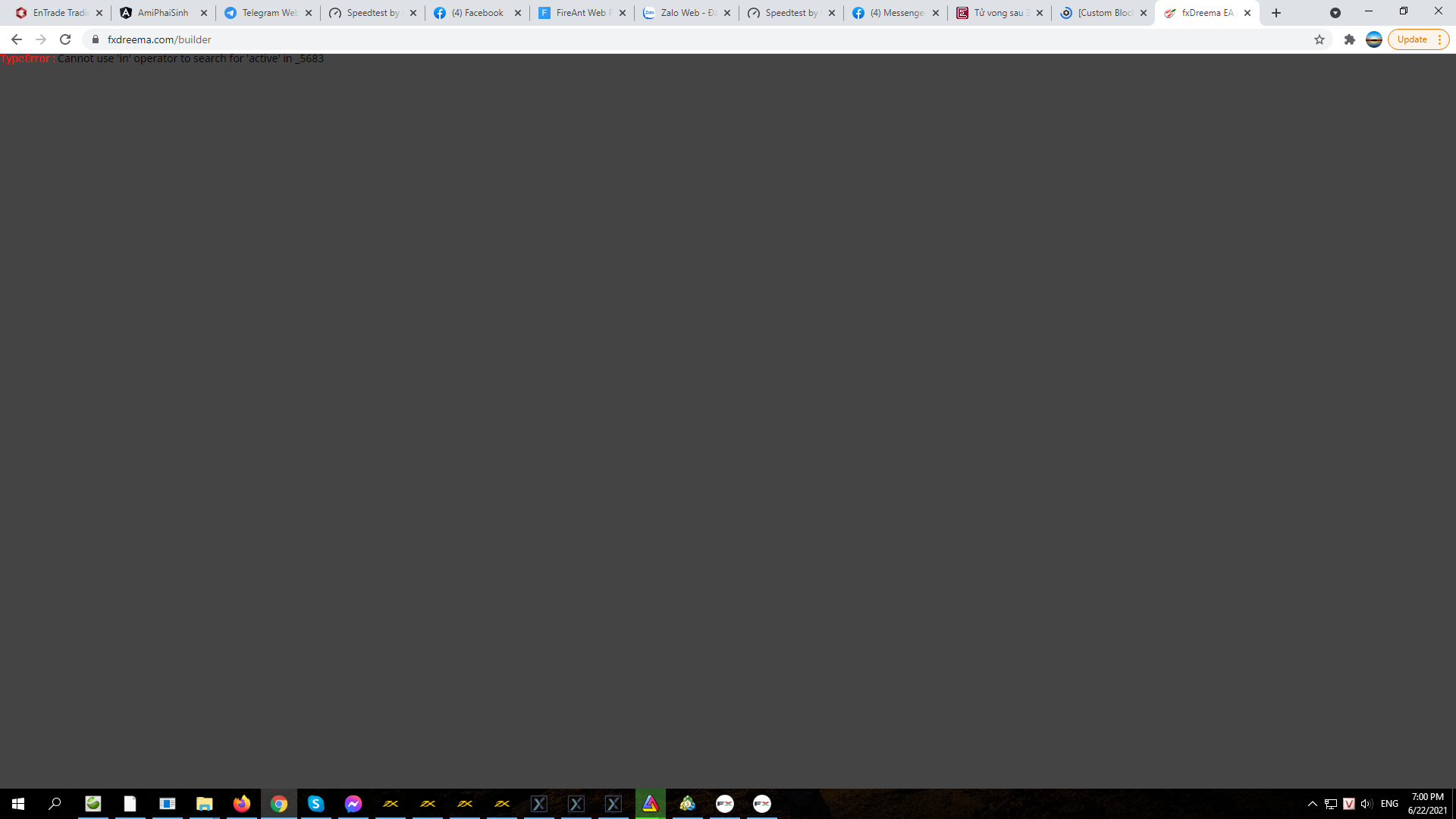Open Firefox from the taskbar
Image resolution: width=1456 pixels, height=819 pixels.
click(242, 804)
